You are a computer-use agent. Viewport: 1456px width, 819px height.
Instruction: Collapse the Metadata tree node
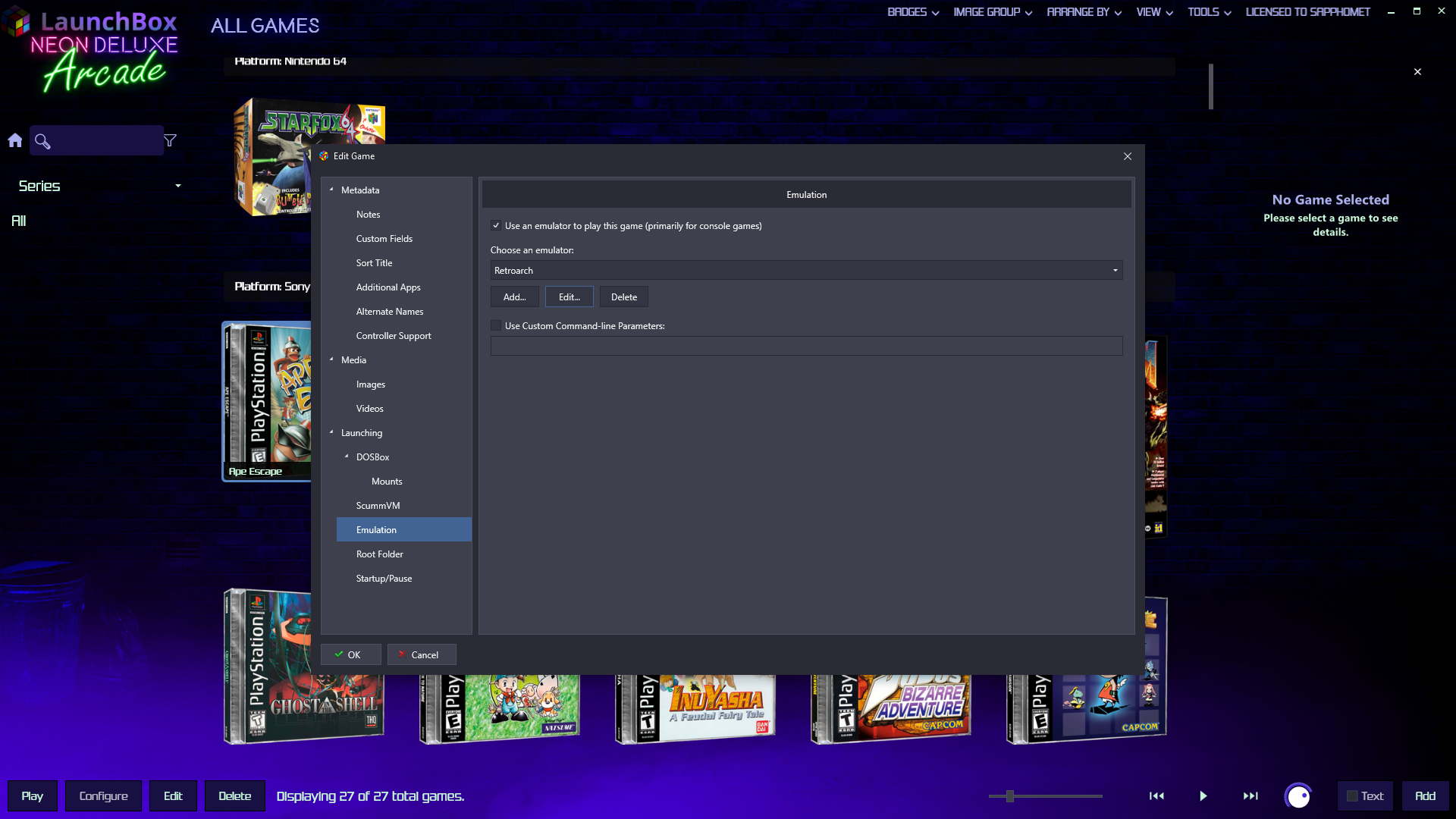point(331,190)
